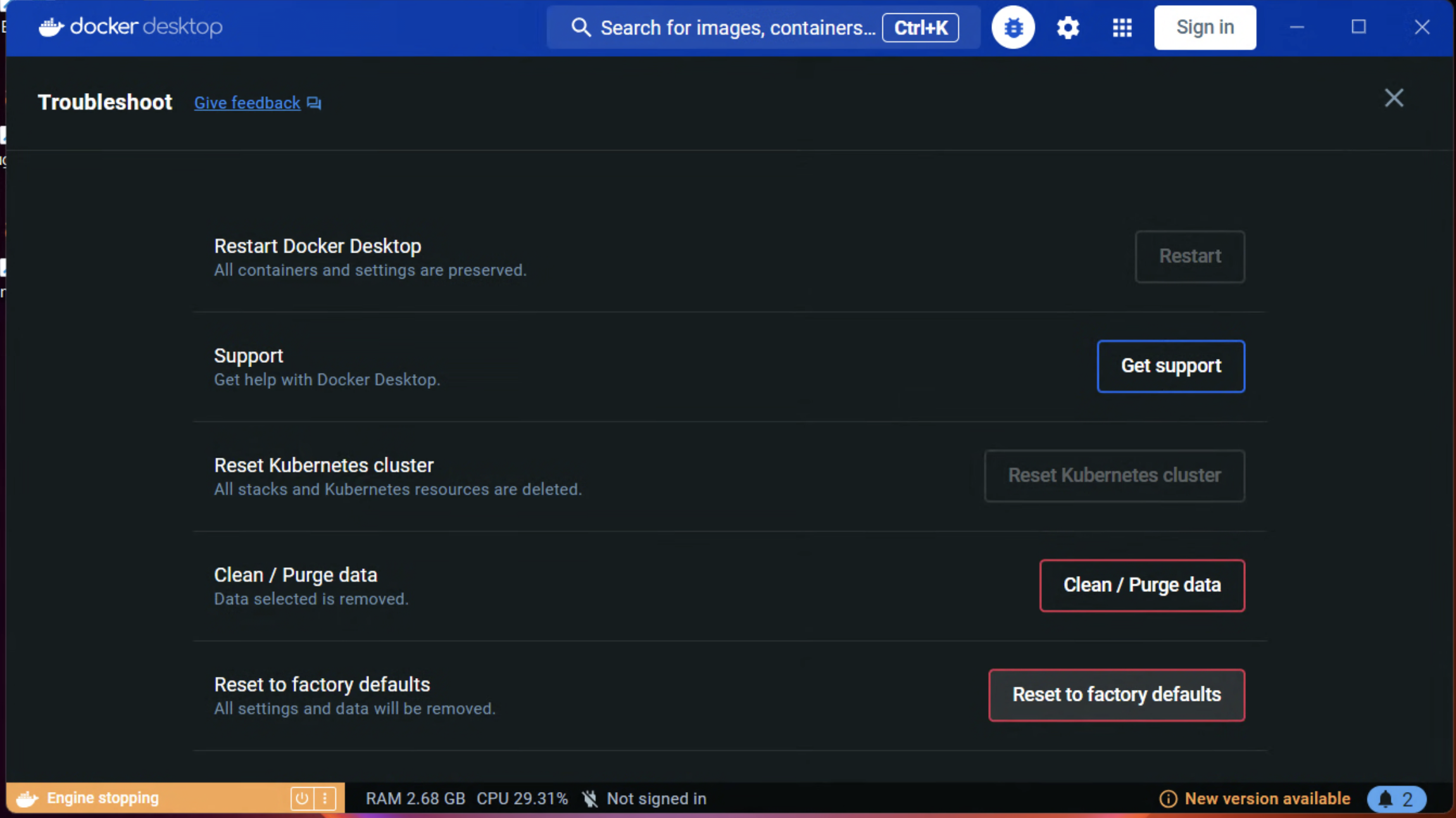Viewport: 1456px width, 818px height.
Task: Click the Restart button
Action: coord(1189,256)
